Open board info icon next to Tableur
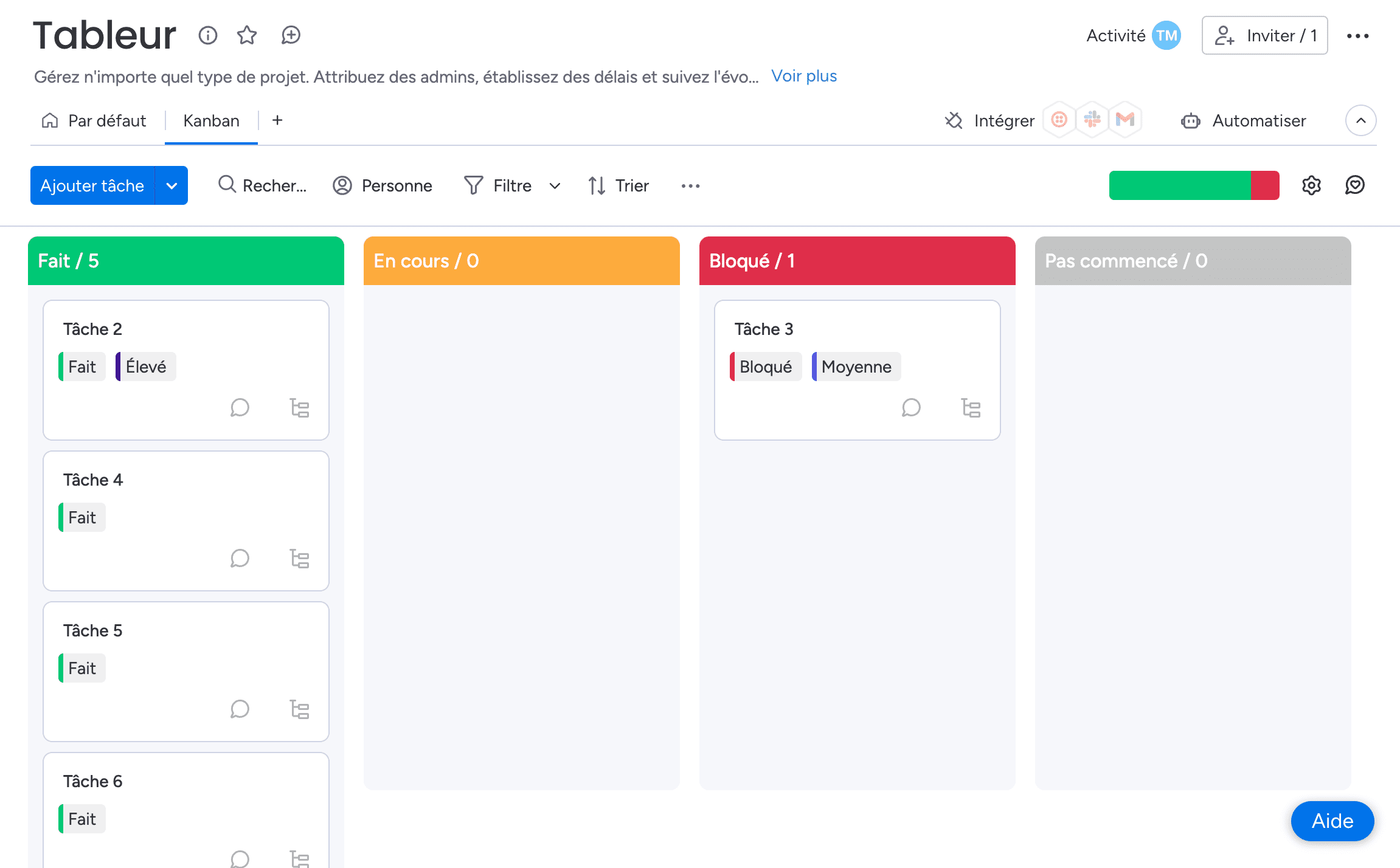This screenshot has width=1400, height=868. [x=208, y=35]
